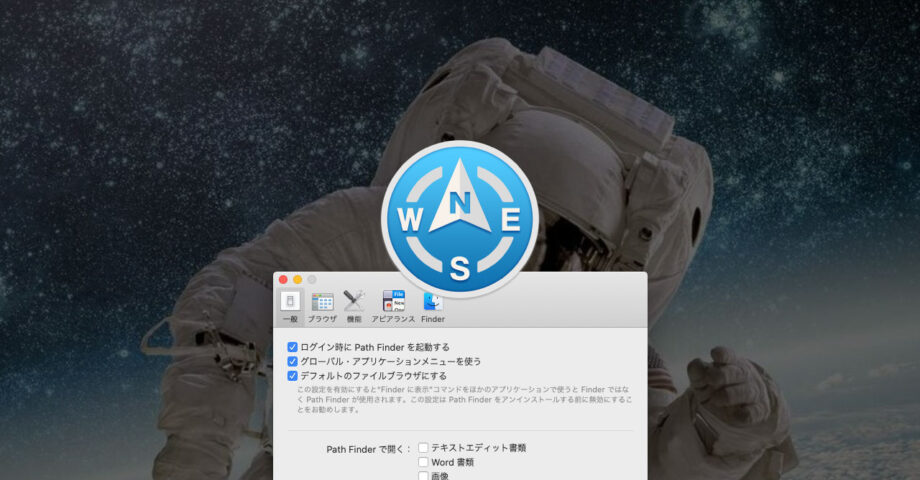Uncheck ログイン時に Path Finder を起動する

click(292, 347)
